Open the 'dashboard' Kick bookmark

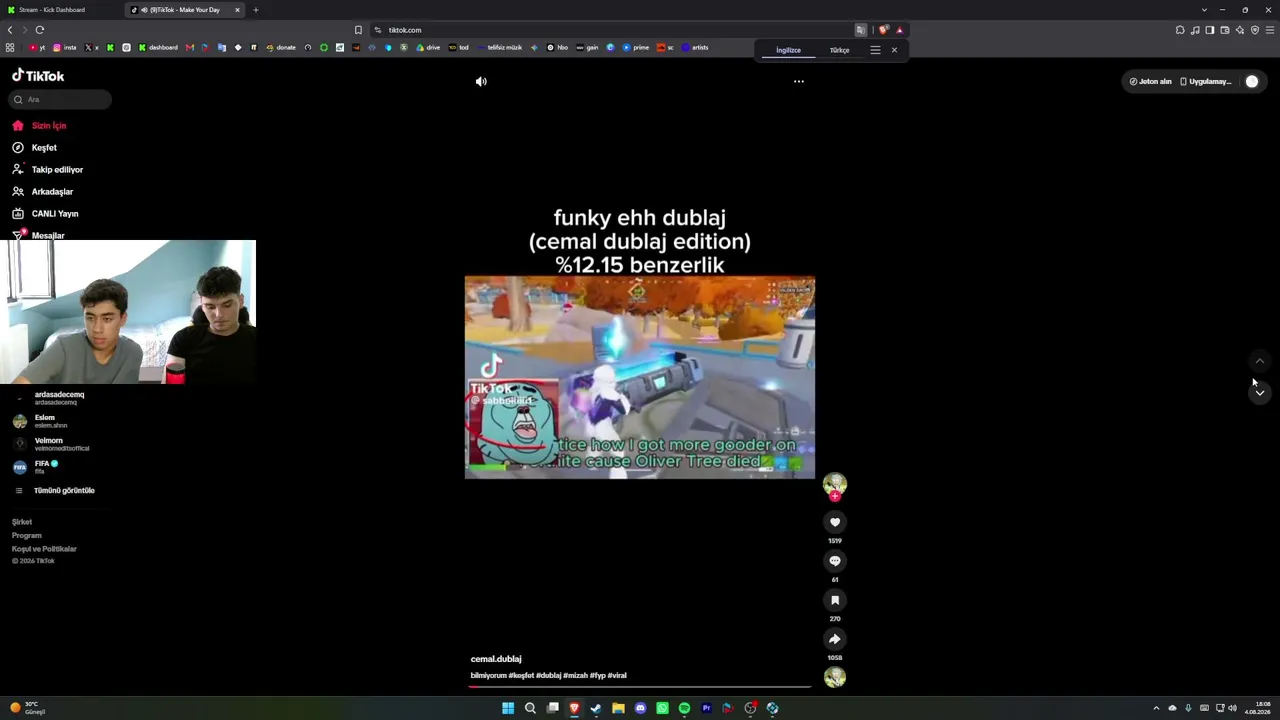pos(158,48)
